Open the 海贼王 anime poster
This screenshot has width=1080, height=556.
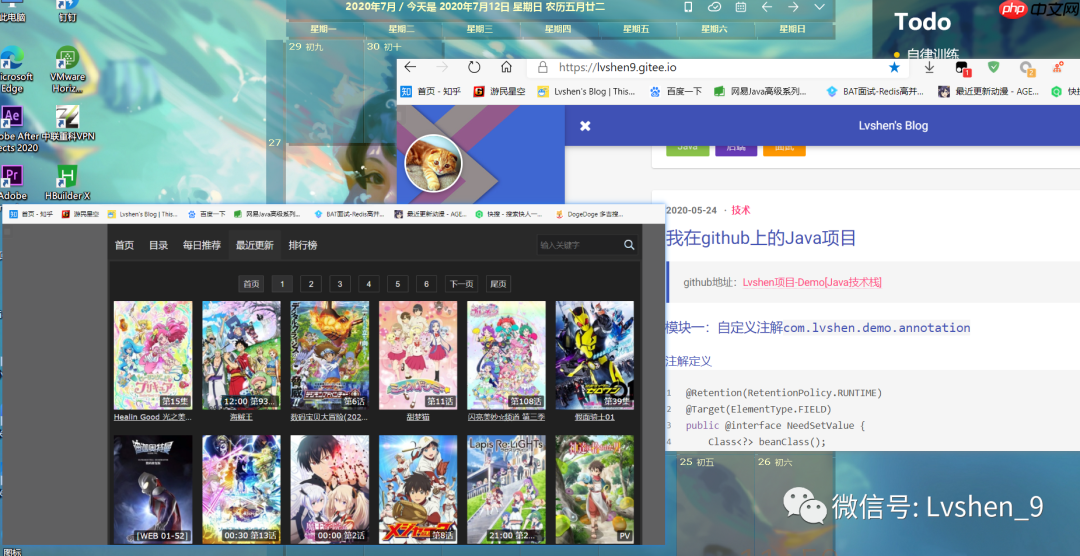[241, 355]
